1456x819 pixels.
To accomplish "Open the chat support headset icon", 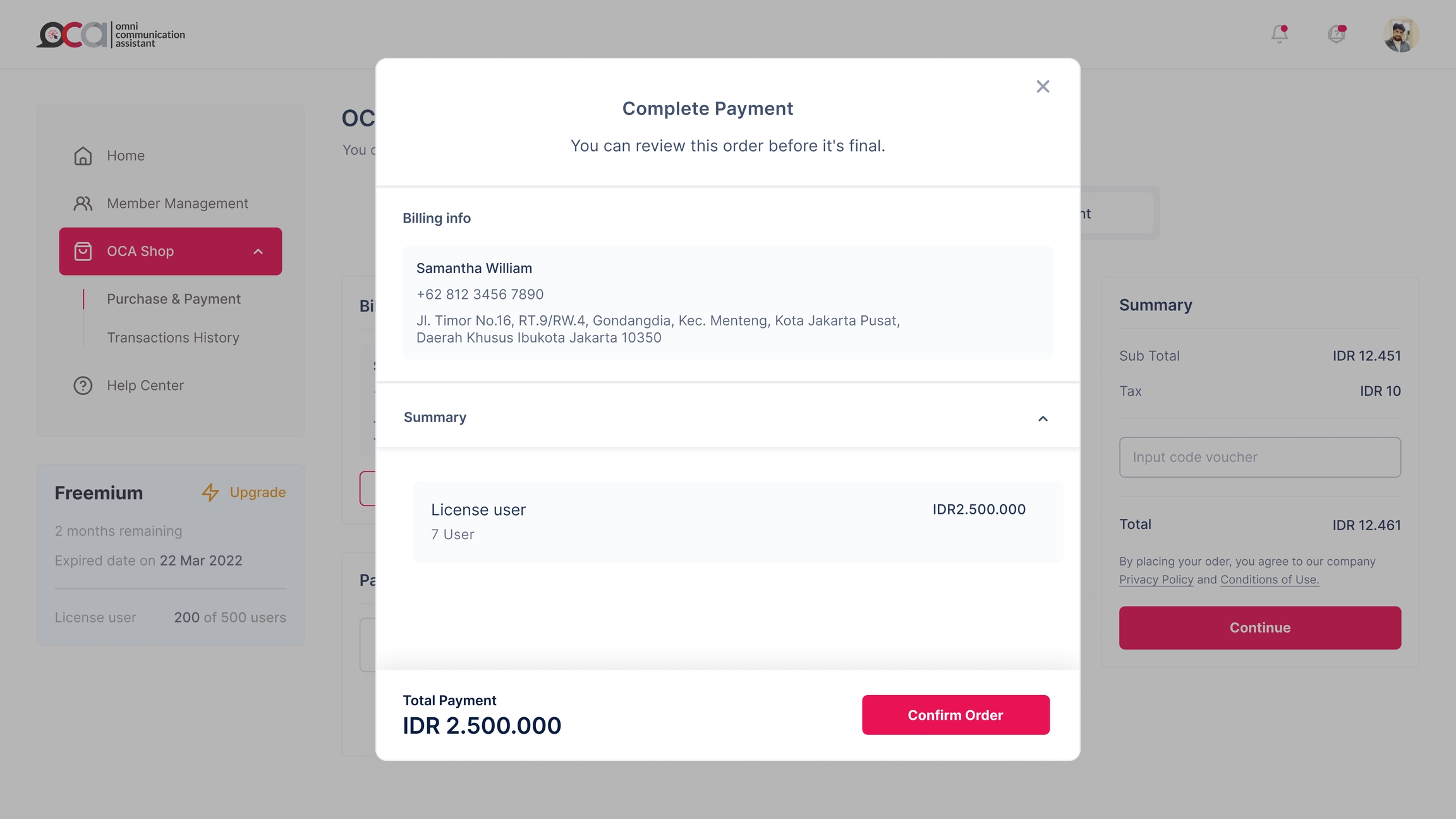I will [x=1336, y=34].
